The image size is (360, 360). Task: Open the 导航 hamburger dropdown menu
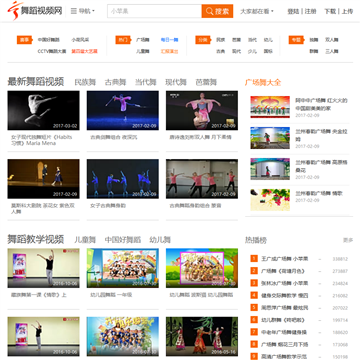(x=83, y=11)
